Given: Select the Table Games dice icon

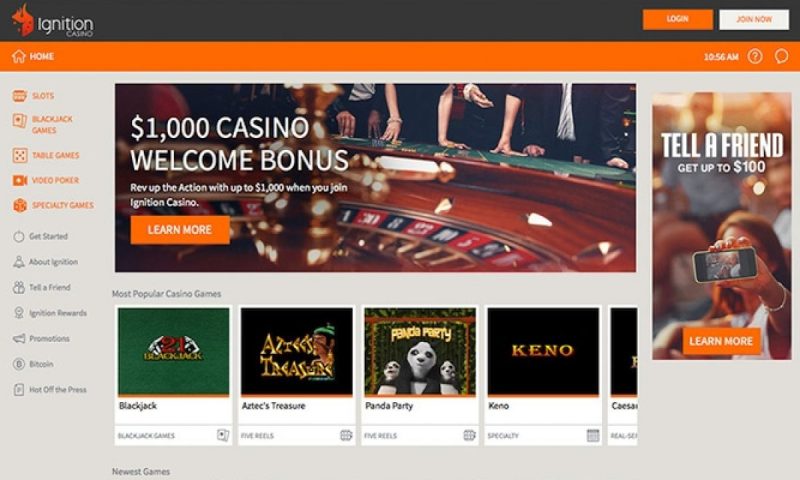Looking at the screenshot, I should (20, 155).
